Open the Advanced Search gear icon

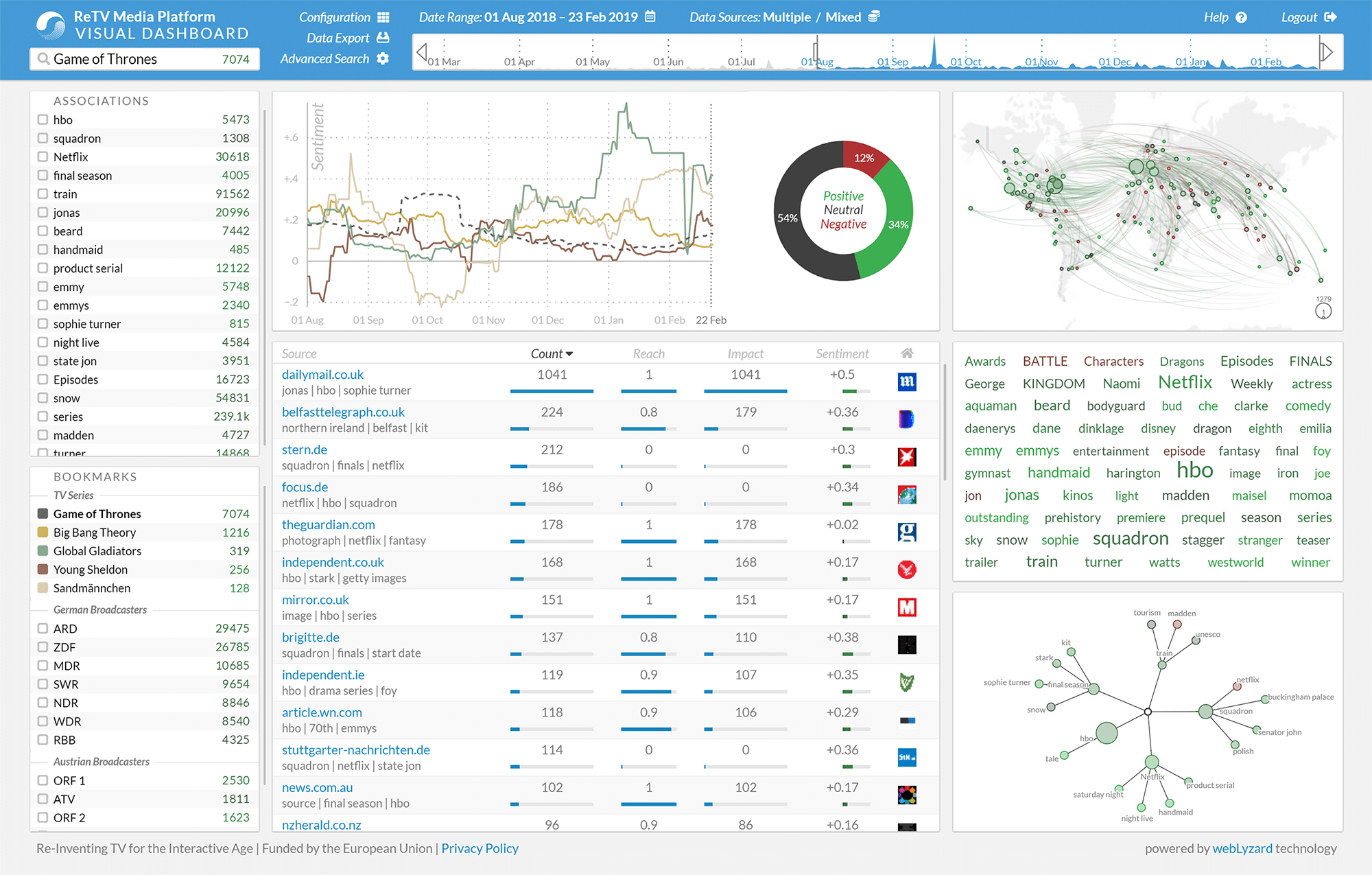click(x=383, y=59)
